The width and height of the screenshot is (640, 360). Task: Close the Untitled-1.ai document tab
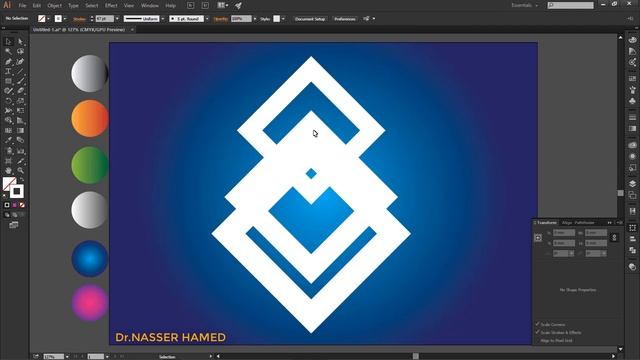132,30
